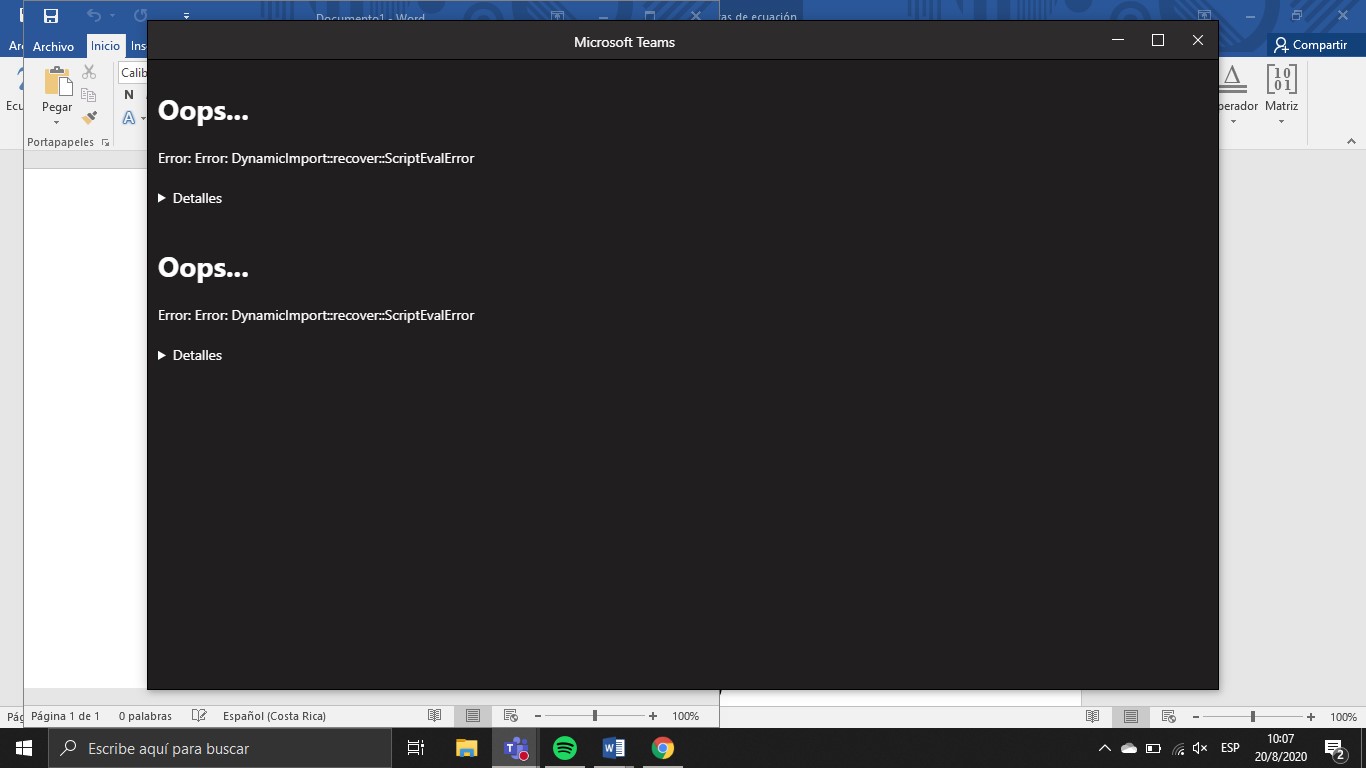Screen dimensions: 1366x768
Task: Zoom in with plus in front Word window
Action: point(653,716)
